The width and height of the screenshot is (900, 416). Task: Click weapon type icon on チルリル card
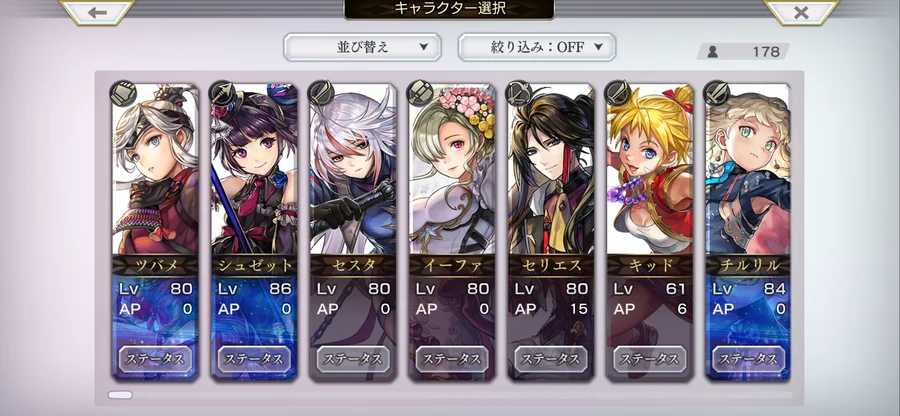[717, 93]
